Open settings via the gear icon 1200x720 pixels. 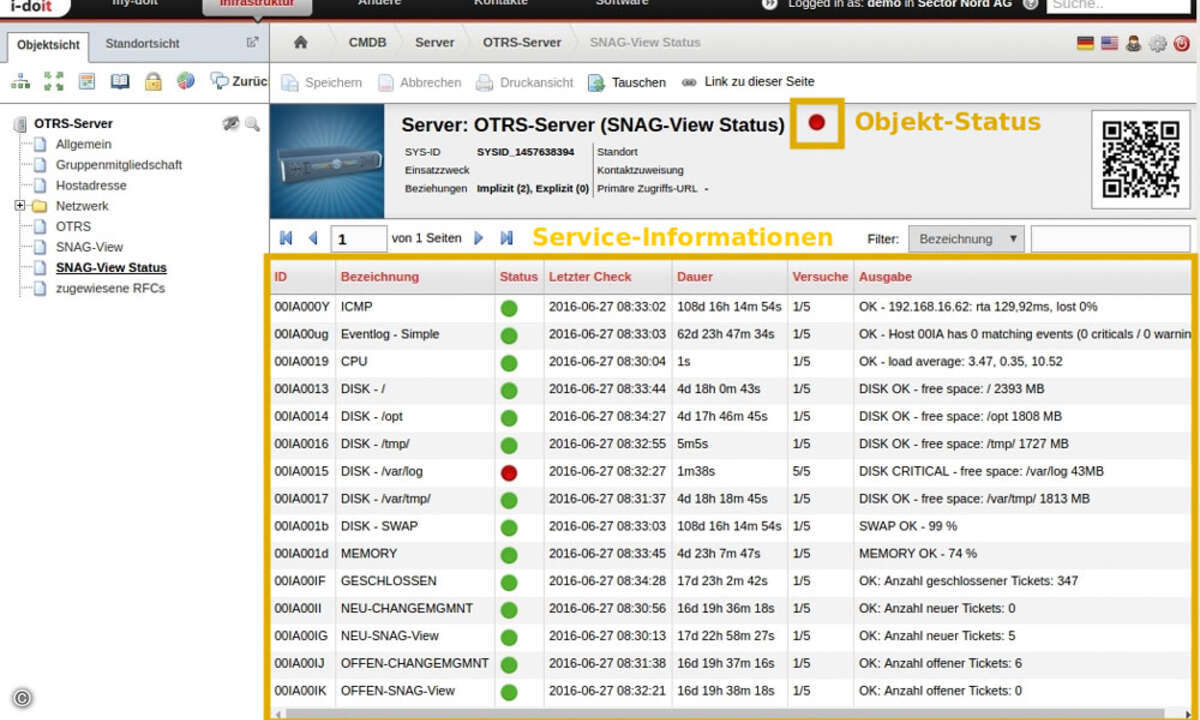[x=1158, y=43]
